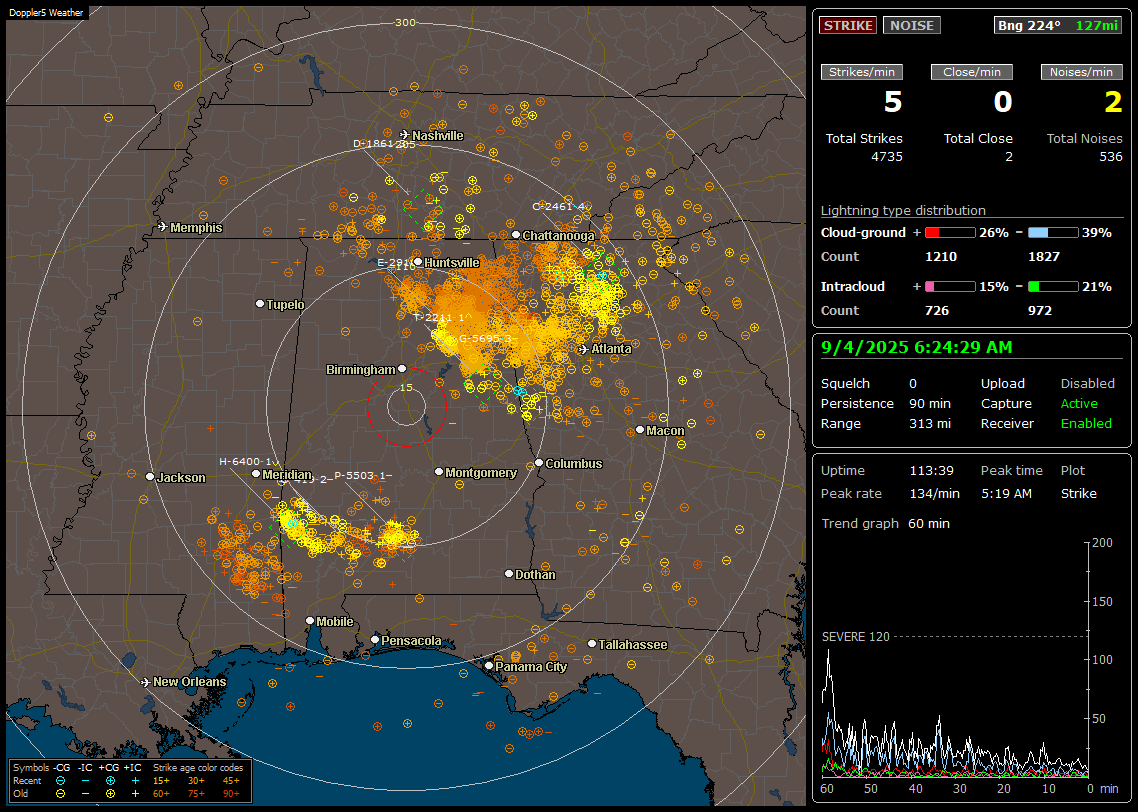
Task: Click the Tallahassee city marker
Action: (x=591, y=644)
